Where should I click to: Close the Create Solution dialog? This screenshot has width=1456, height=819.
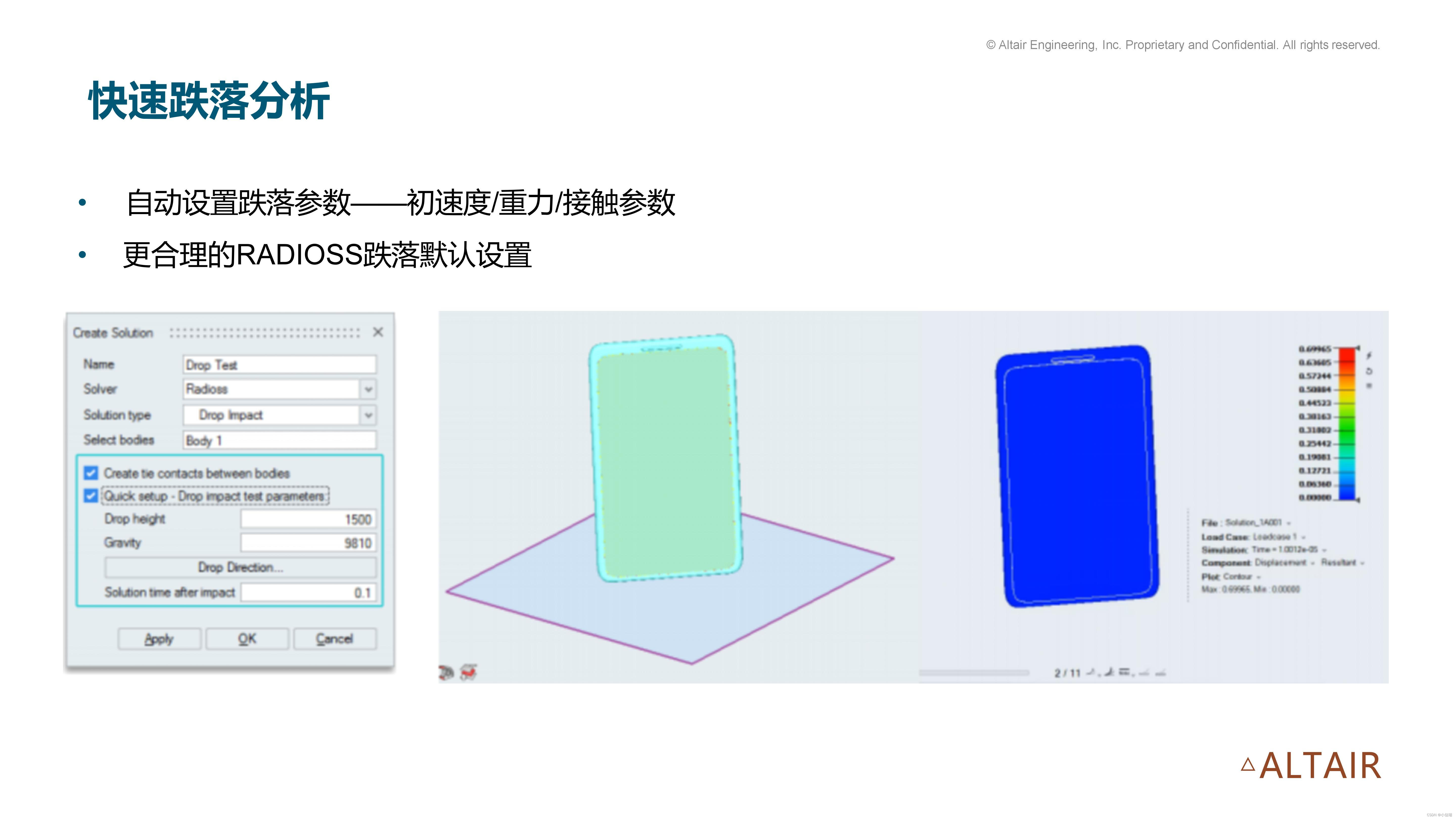tap(378, 332)
